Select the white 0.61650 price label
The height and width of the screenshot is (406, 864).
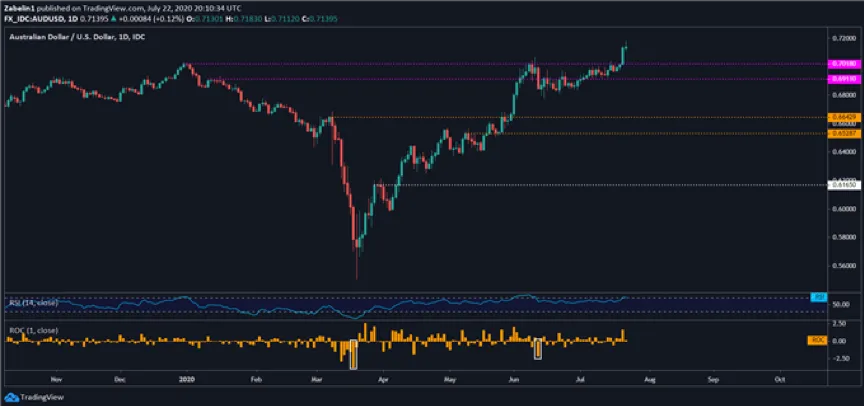pyautogui.click(x=843, y=185)
